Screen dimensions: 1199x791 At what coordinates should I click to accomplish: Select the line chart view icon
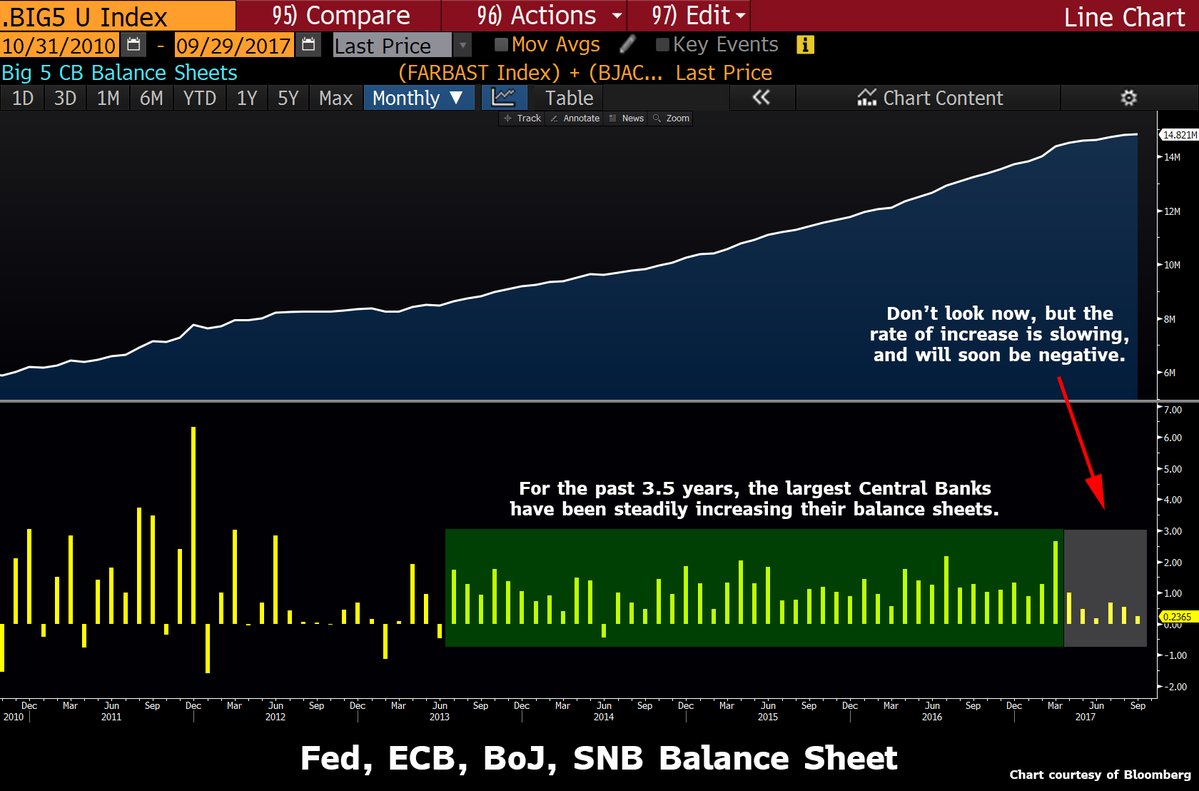click(x=503, y=98)
